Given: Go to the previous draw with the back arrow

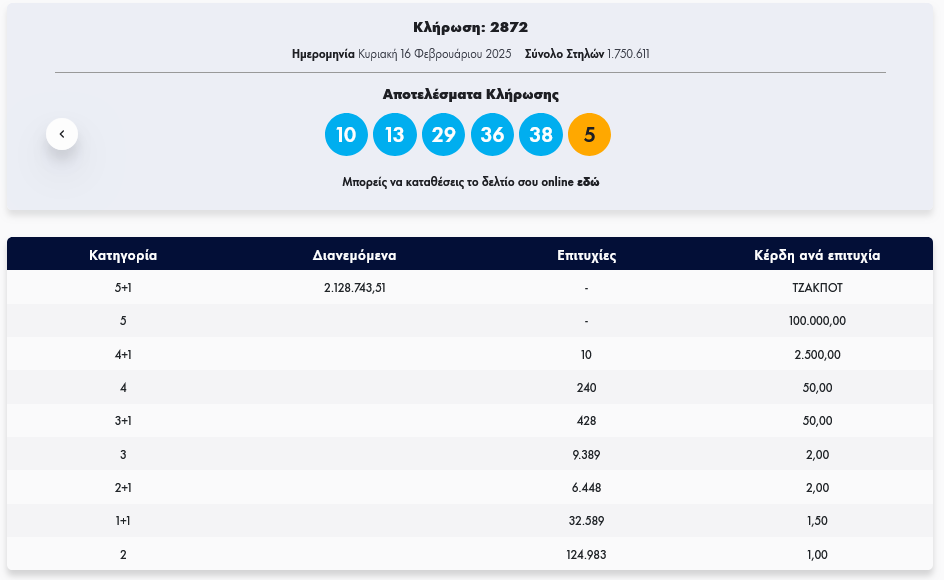Looking at the screenshot, I should pyautogui.click(x=62, y=134).
